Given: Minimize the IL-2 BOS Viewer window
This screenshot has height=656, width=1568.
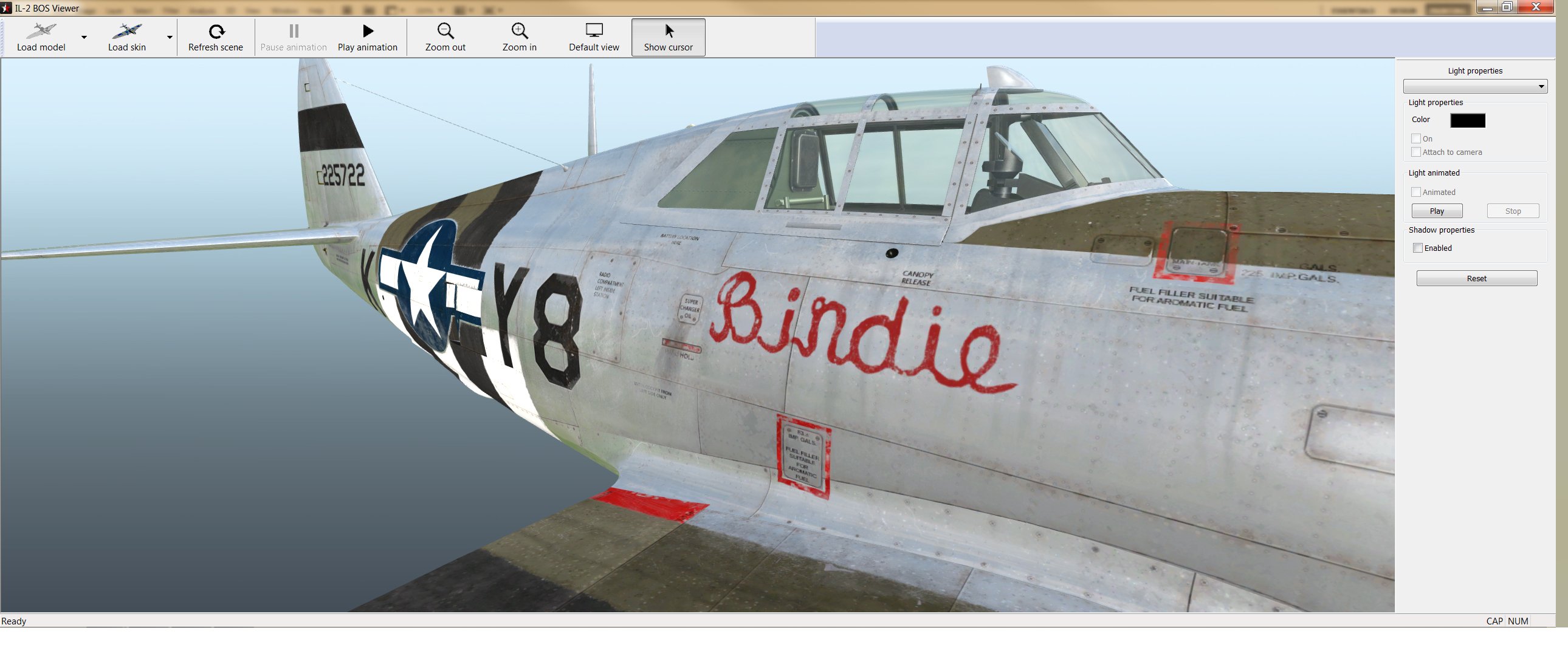Looking at the screenshot, I should [1487, 7].
